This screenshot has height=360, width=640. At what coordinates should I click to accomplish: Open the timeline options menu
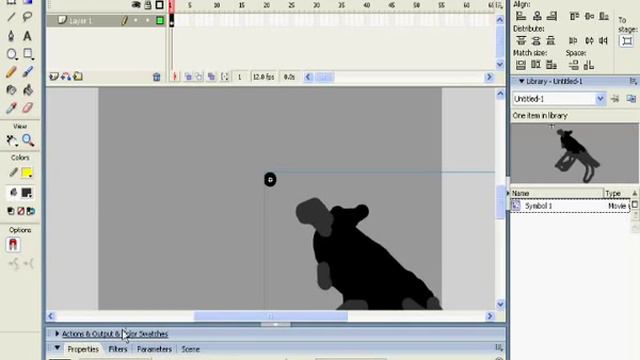499,5
